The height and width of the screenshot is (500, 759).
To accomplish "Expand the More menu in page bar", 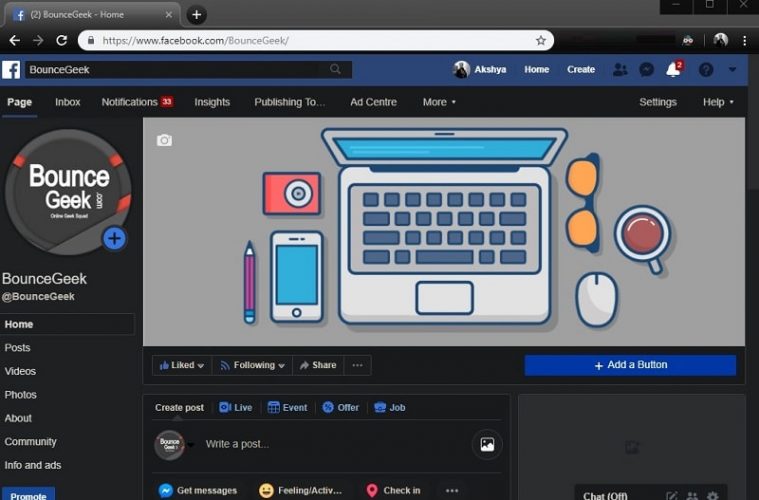I will [x=439, y=102].
